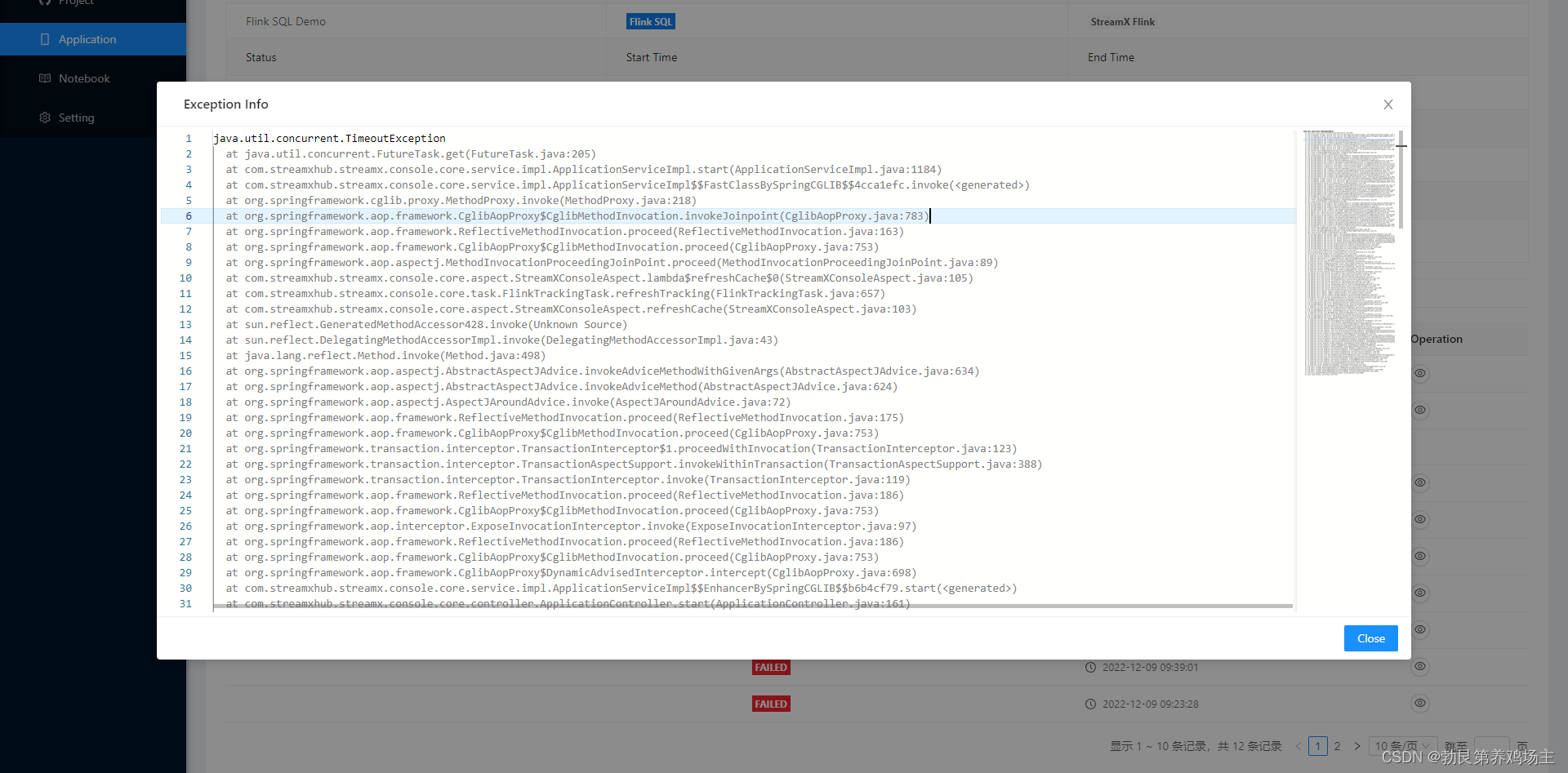Screen dimensions: 1568x773
Task: Click the next page chevron in pagination
Action: coord(1357,746)
